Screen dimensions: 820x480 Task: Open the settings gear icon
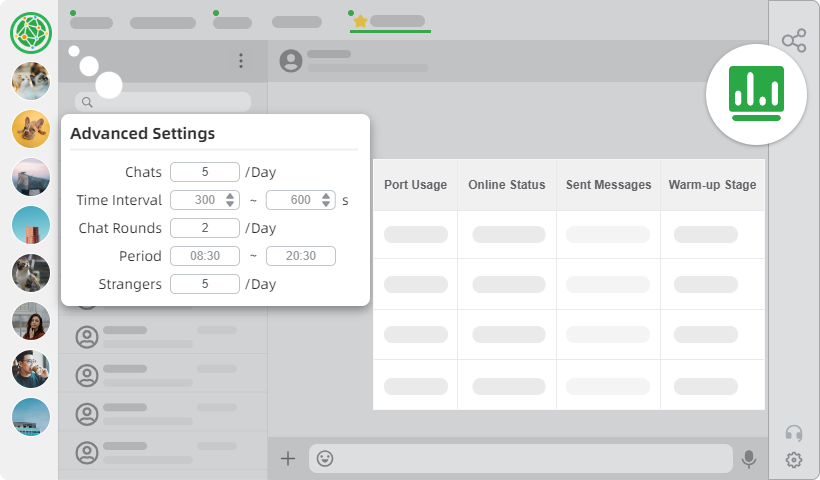(794, 460)
